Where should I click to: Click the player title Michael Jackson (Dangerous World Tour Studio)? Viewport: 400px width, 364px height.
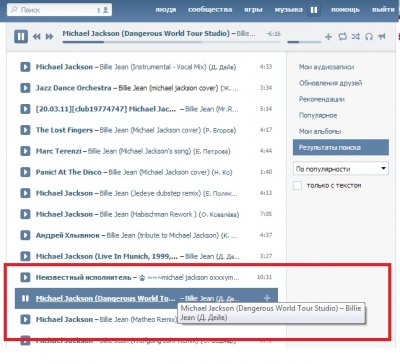click(x=146, y=33)
